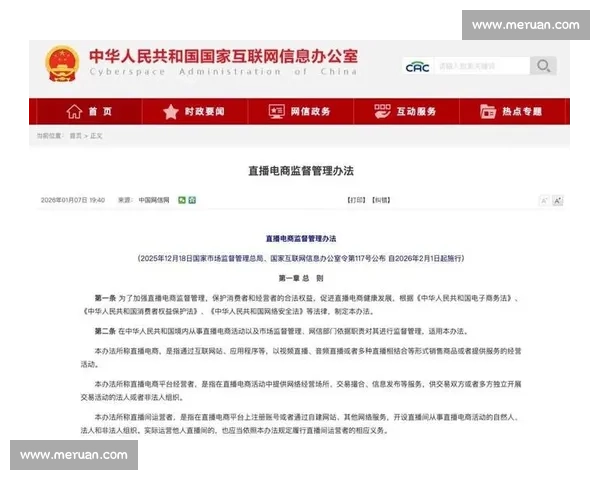Click the CAC logo beside search

point(417,67)
